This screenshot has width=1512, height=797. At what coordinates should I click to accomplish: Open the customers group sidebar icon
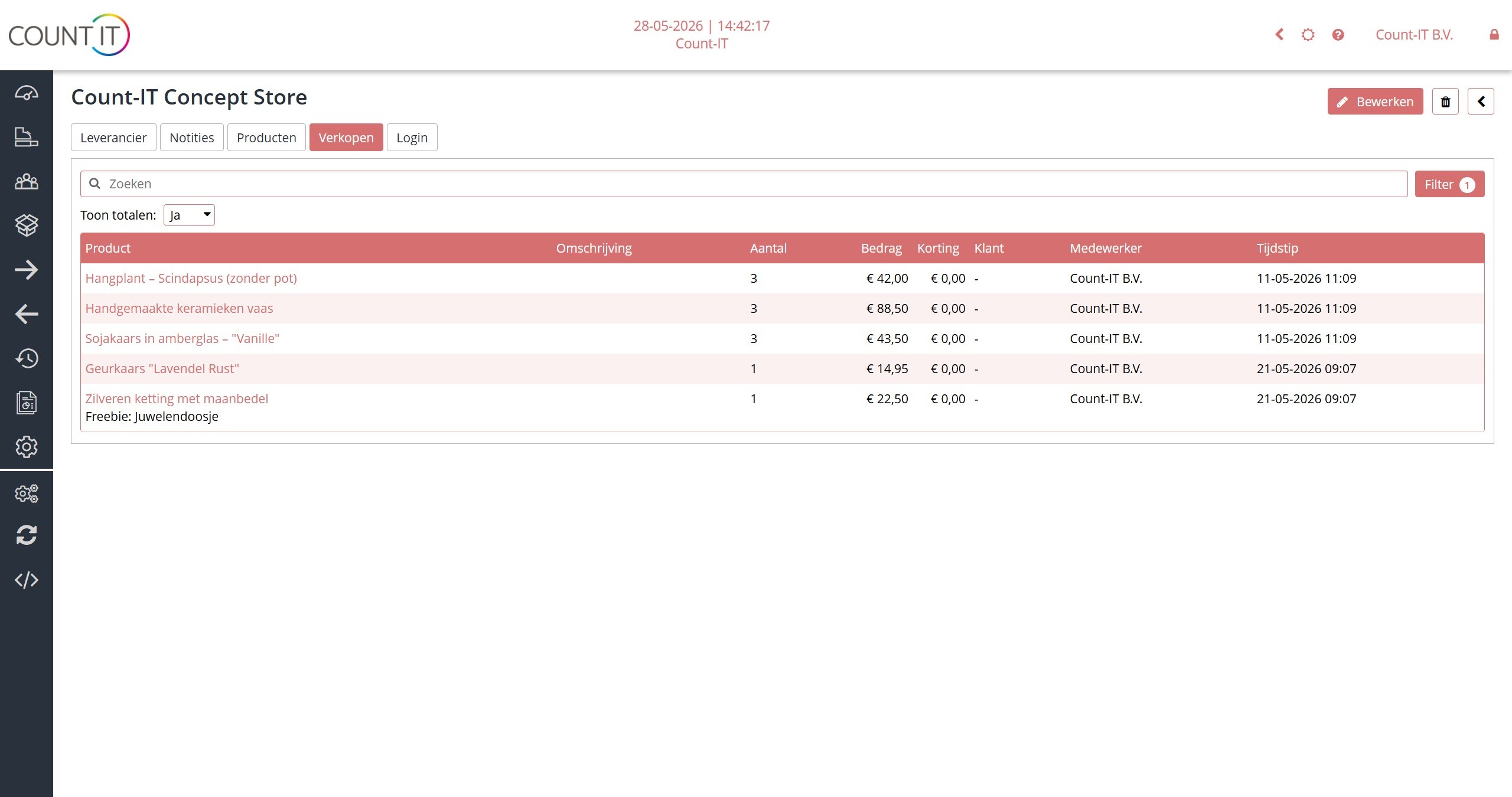click(x=27, y=181)
